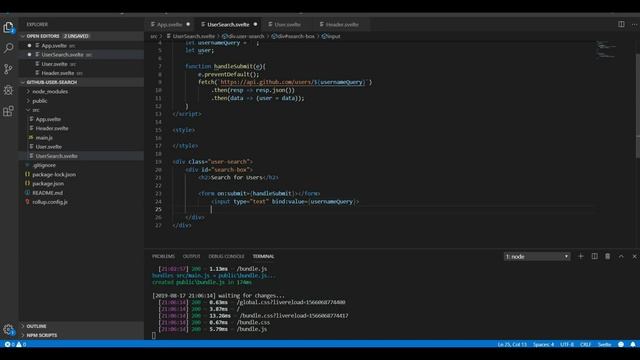
Task: Click the 'div#search-box' breadcrumb segment
Action: [x=293, y=36]
